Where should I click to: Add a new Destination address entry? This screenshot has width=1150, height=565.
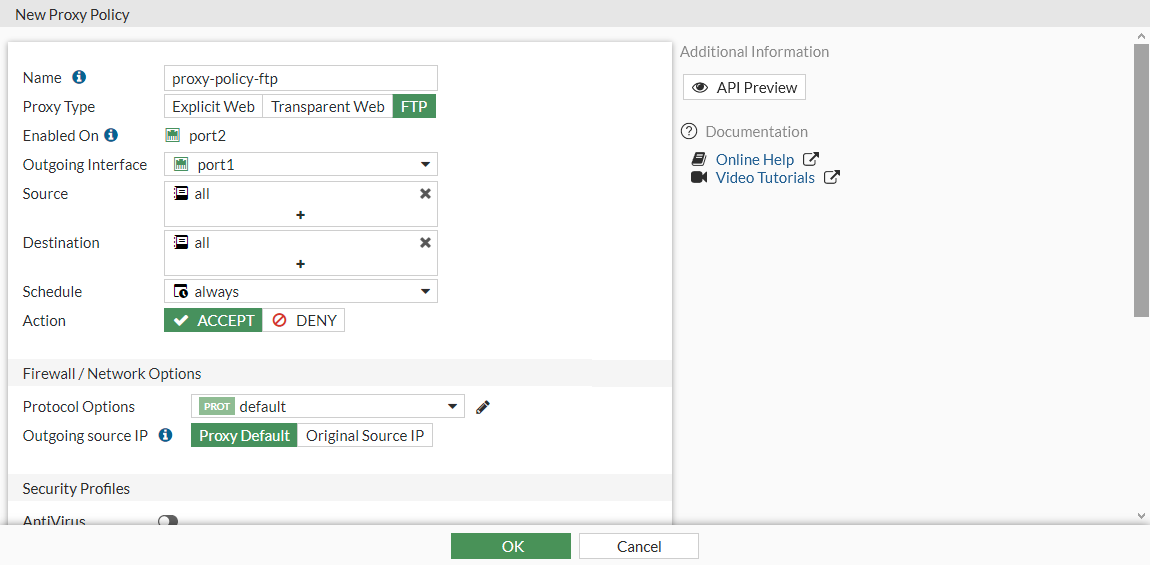click(x=300, y=264)
